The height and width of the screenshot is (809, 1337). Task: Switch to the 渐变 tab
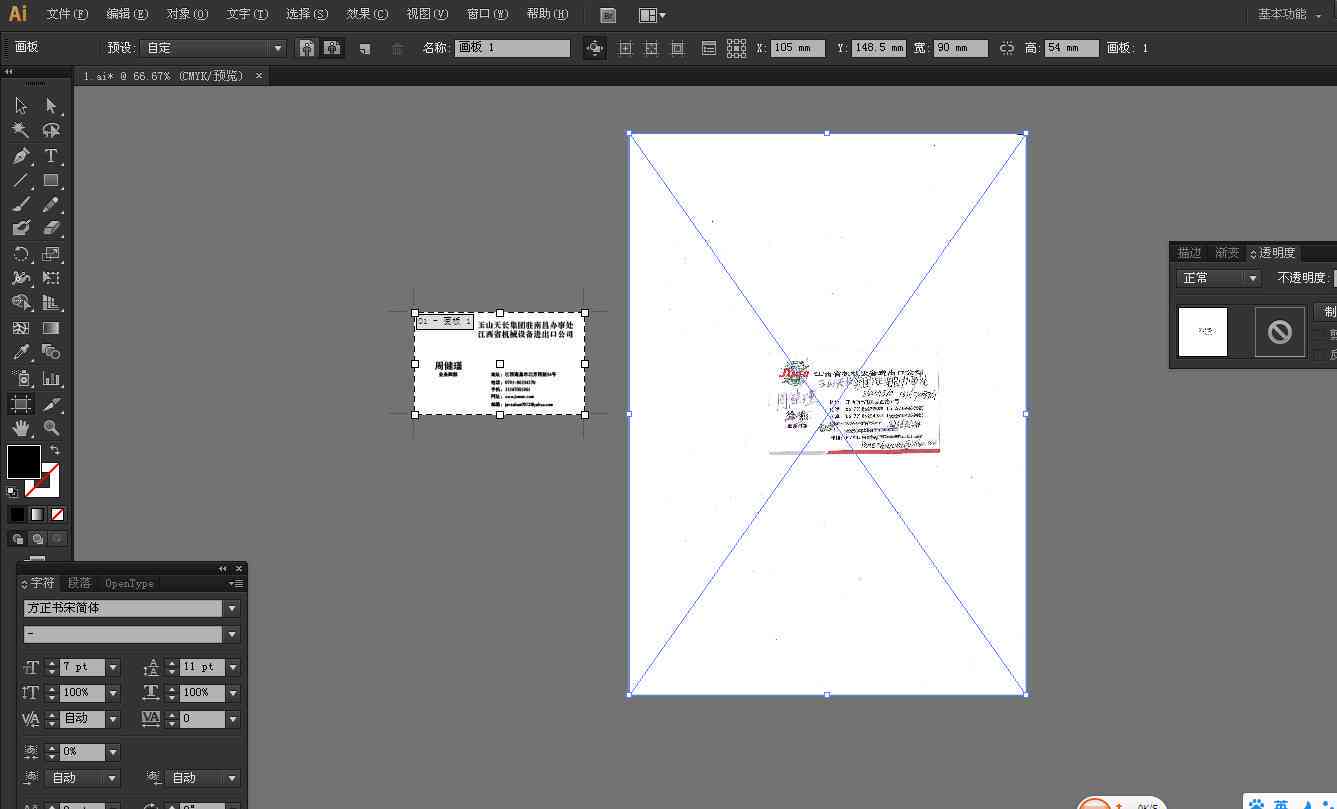tap(1227, 253)
